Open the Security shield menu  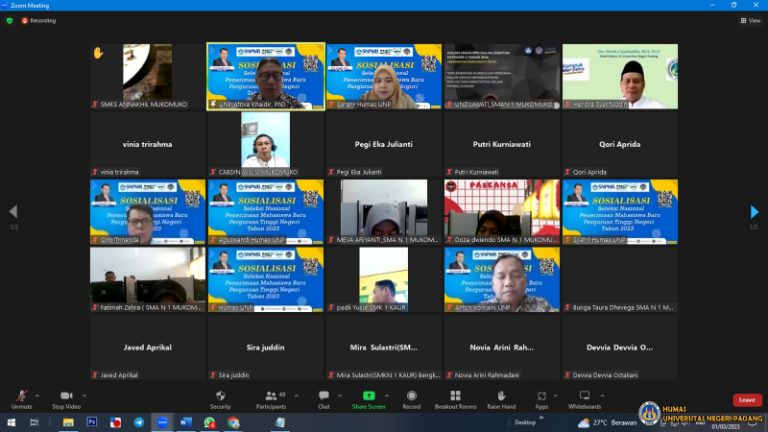click(x=220, y=400)
